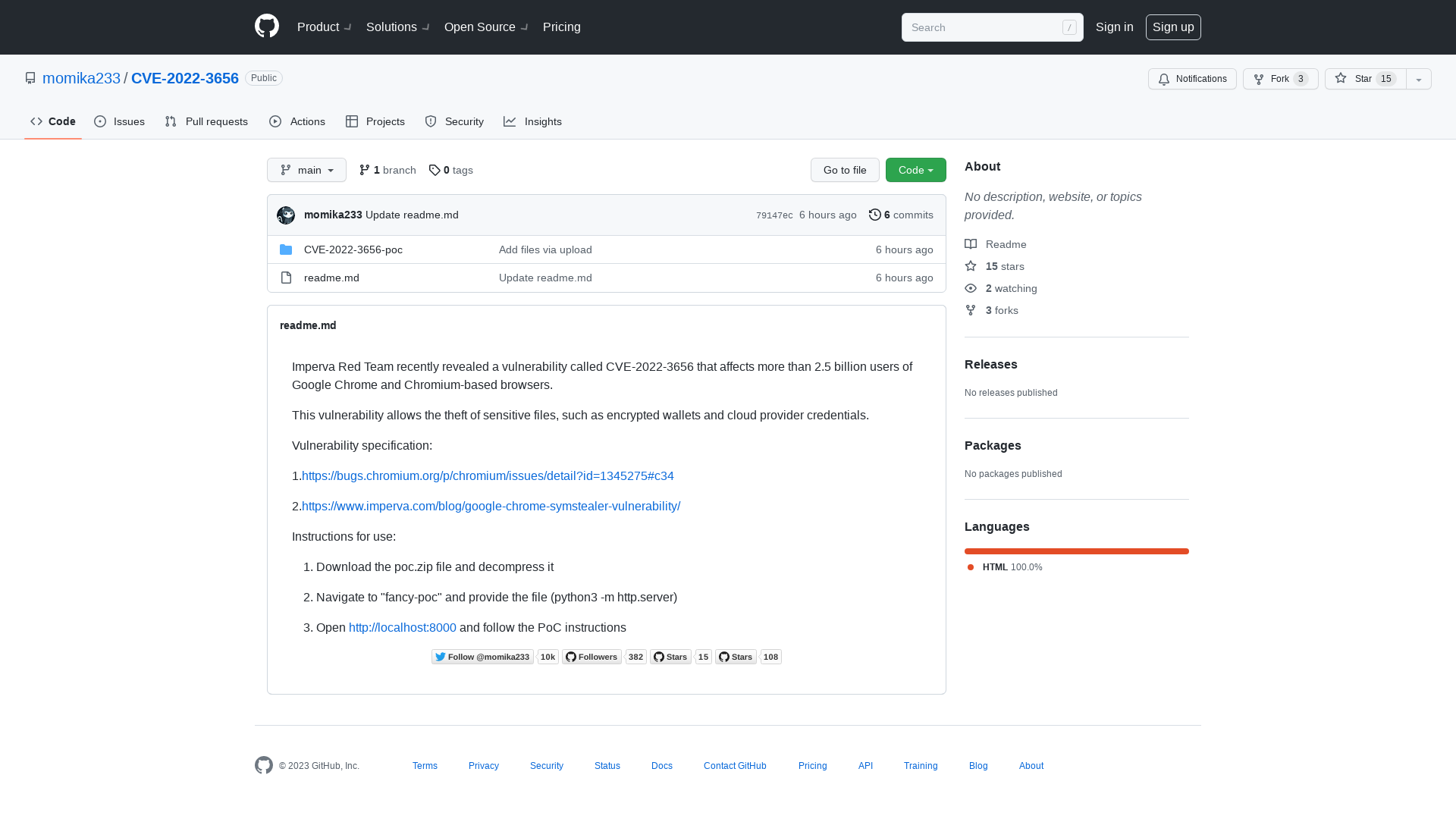Expand the star lists dropdown arrow

(1419, 79)
